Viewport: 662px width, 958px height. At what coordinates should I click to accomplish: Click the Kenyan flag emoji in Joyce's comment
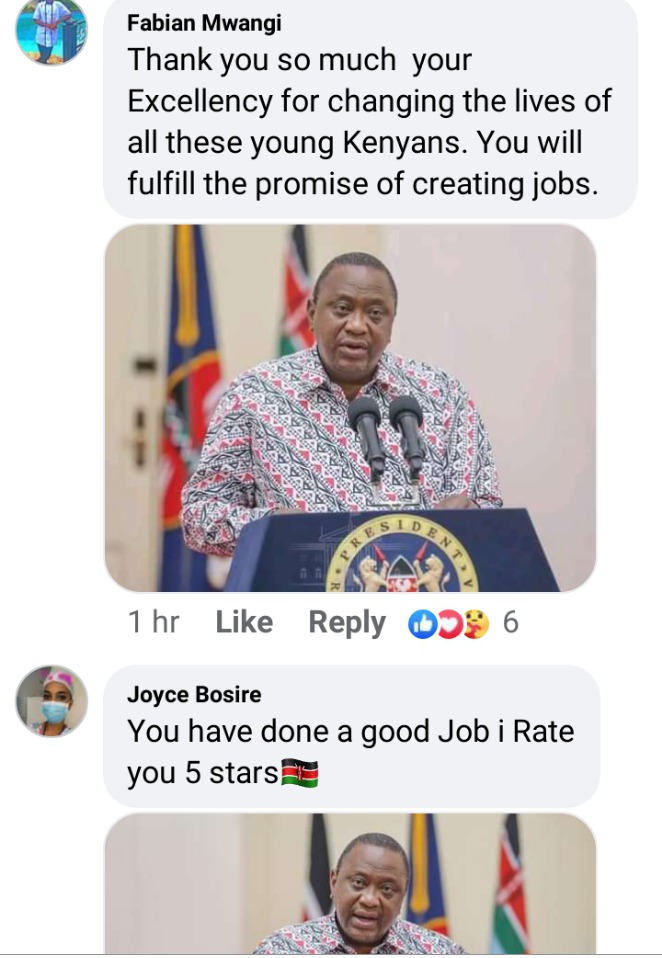299,773
